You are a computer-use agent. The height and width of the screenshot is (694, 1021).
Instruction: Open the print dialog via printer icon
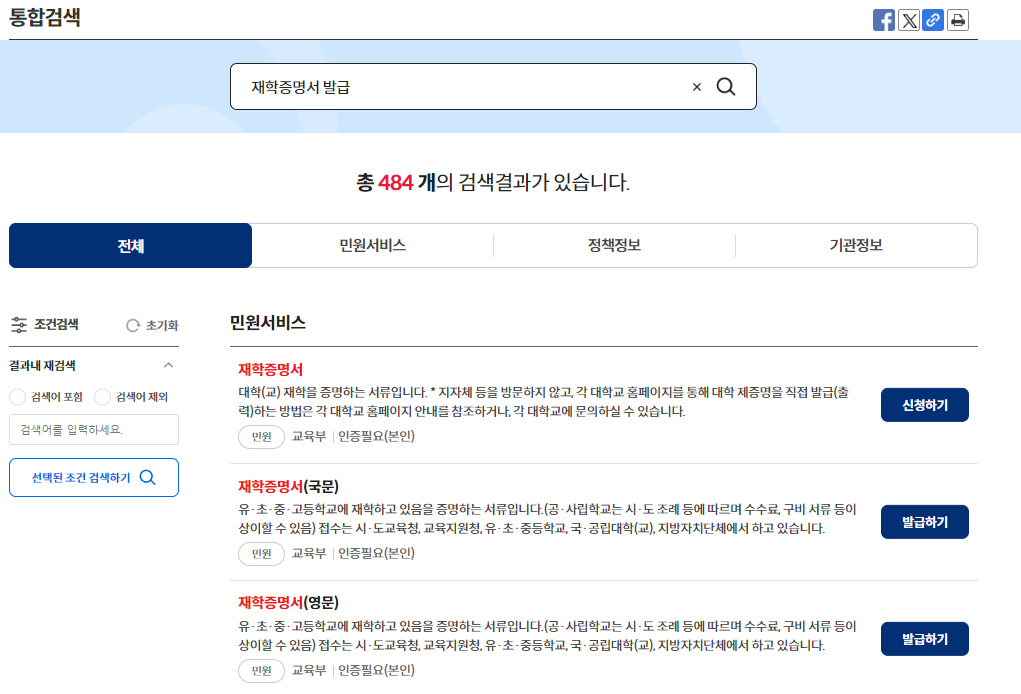coord(957,20)
